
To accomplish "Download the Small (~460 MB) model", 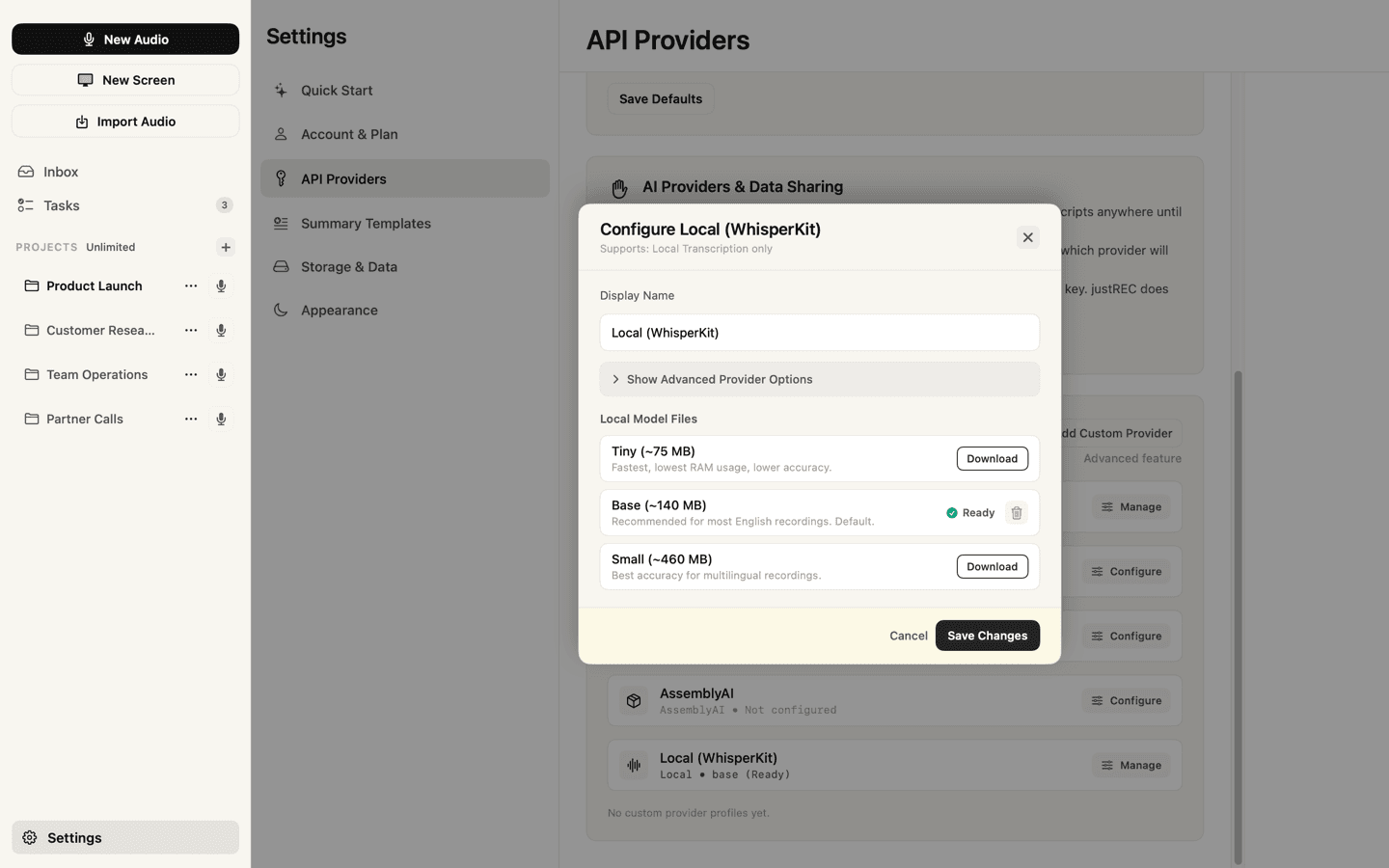I will 993,567.
